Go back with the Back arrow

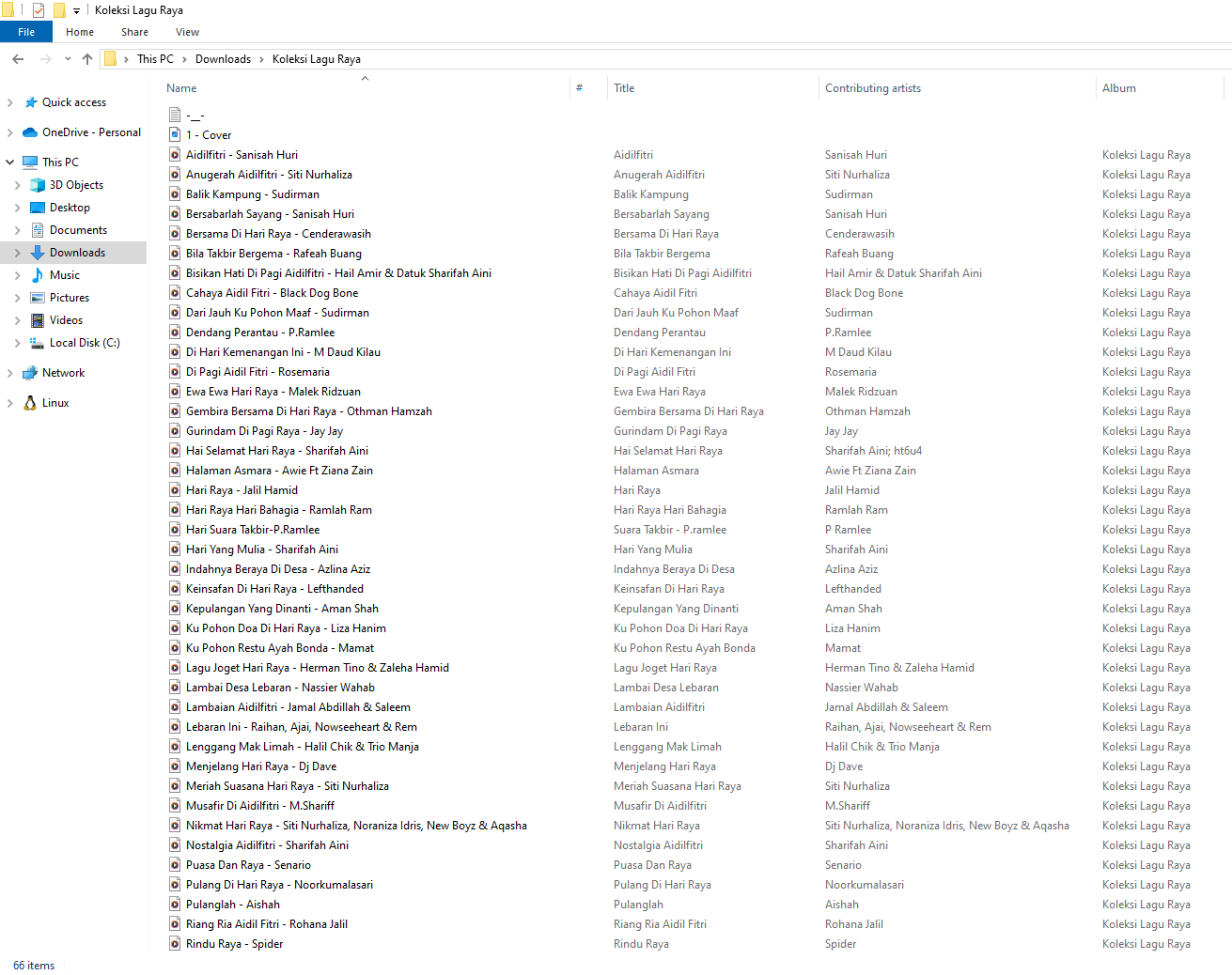tap(18, 59)
